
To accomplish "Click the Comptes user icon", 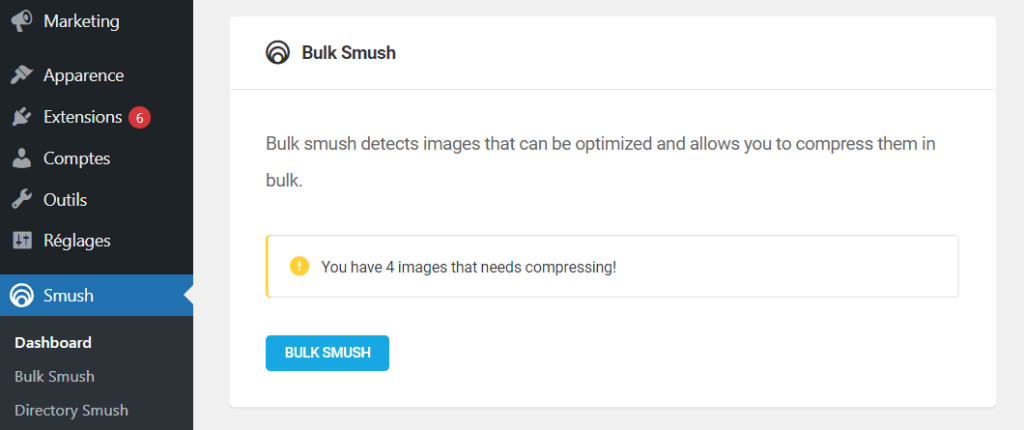I will point(21,158).
